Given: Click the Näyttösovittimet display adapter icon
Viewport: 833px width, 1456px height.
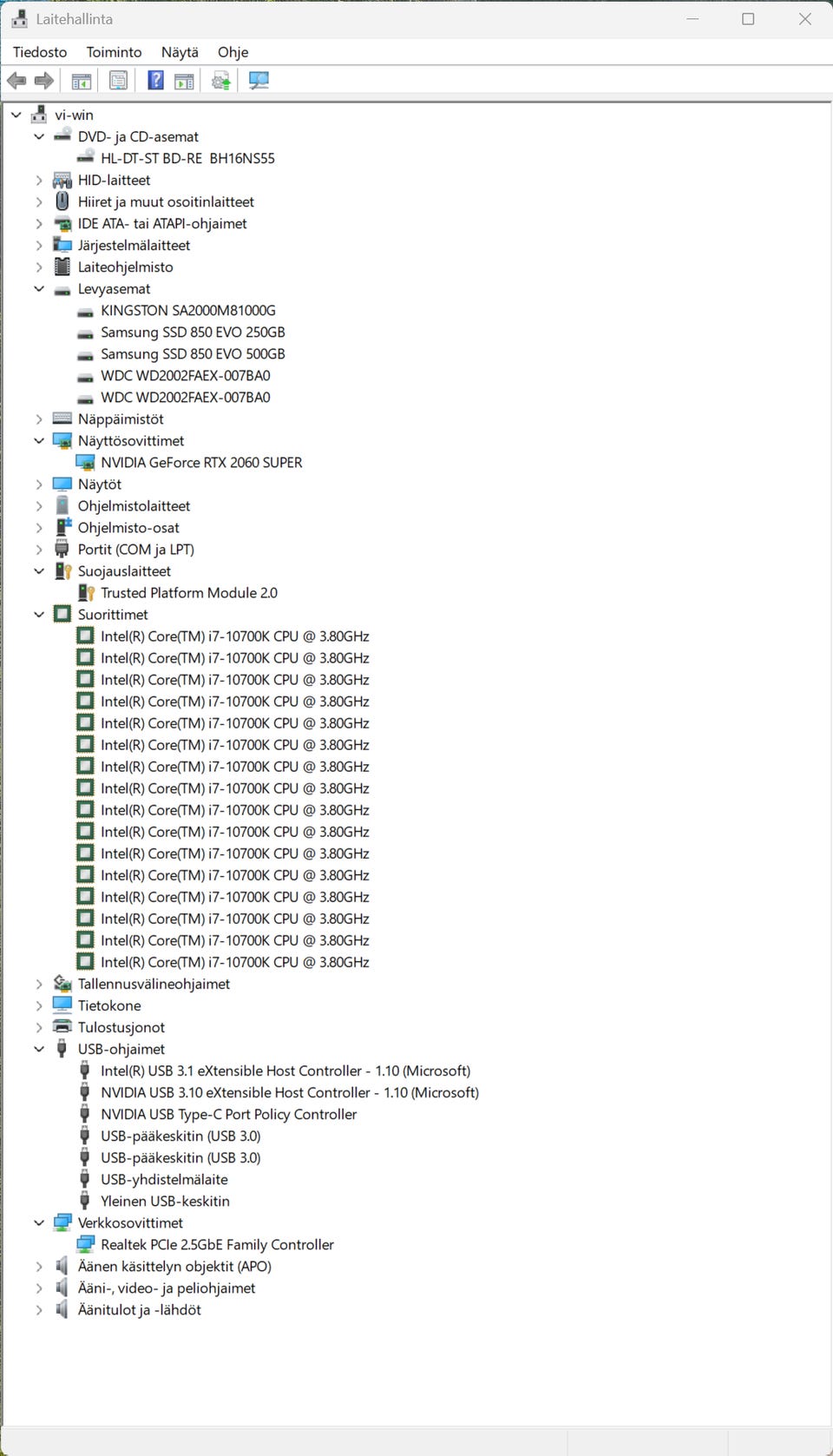Looking at the screenshot, I should (62, 440).
